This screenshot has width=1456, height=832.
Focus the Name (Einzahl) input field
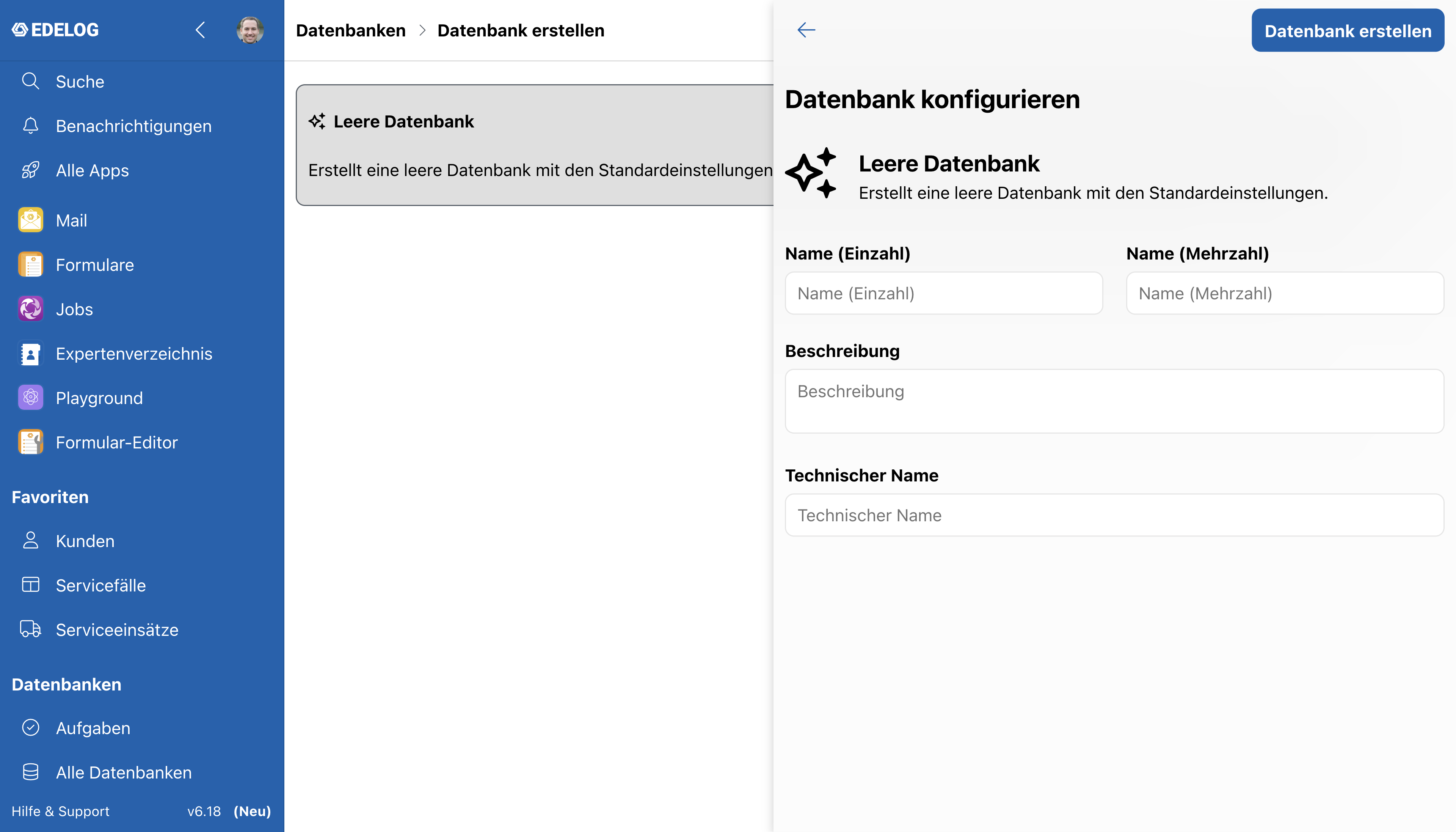tap(943, 293)
